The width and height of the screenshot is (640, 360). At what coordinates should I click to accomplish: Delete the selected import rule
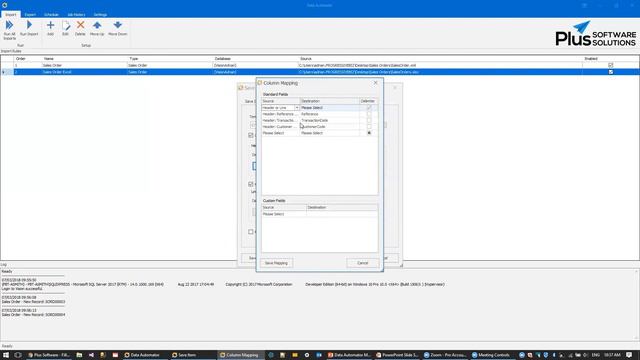tap(80, 29)
